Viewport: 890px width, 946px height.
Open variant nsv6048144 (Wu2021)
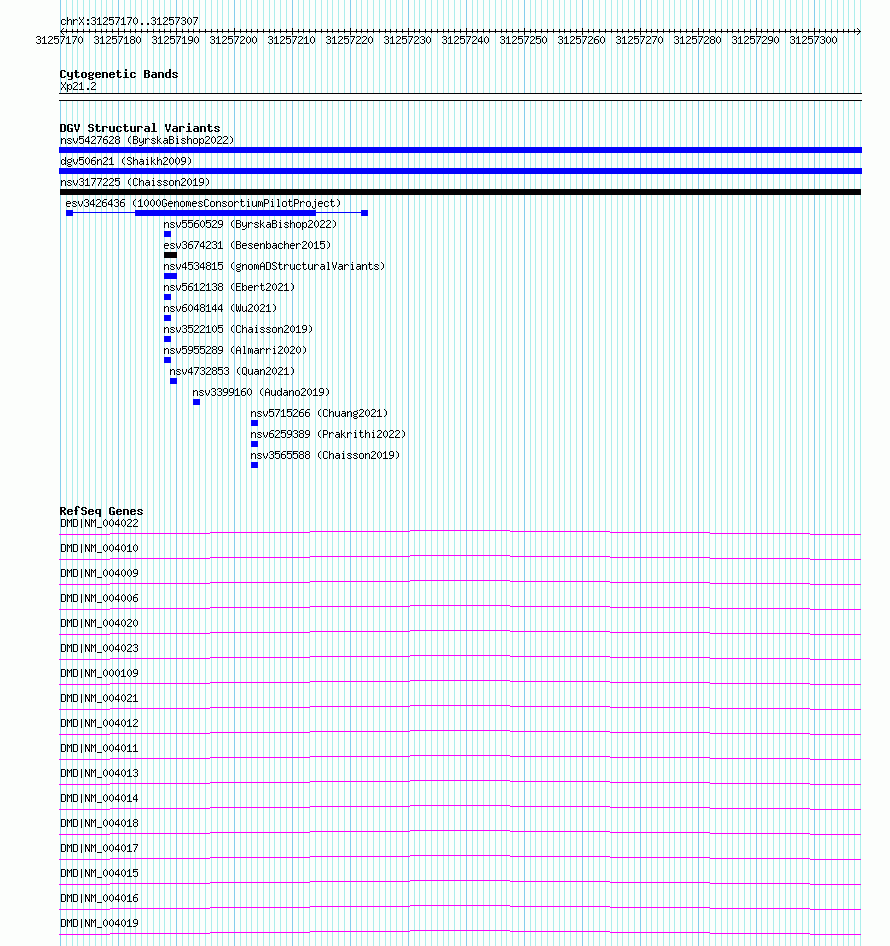[220, 308]
